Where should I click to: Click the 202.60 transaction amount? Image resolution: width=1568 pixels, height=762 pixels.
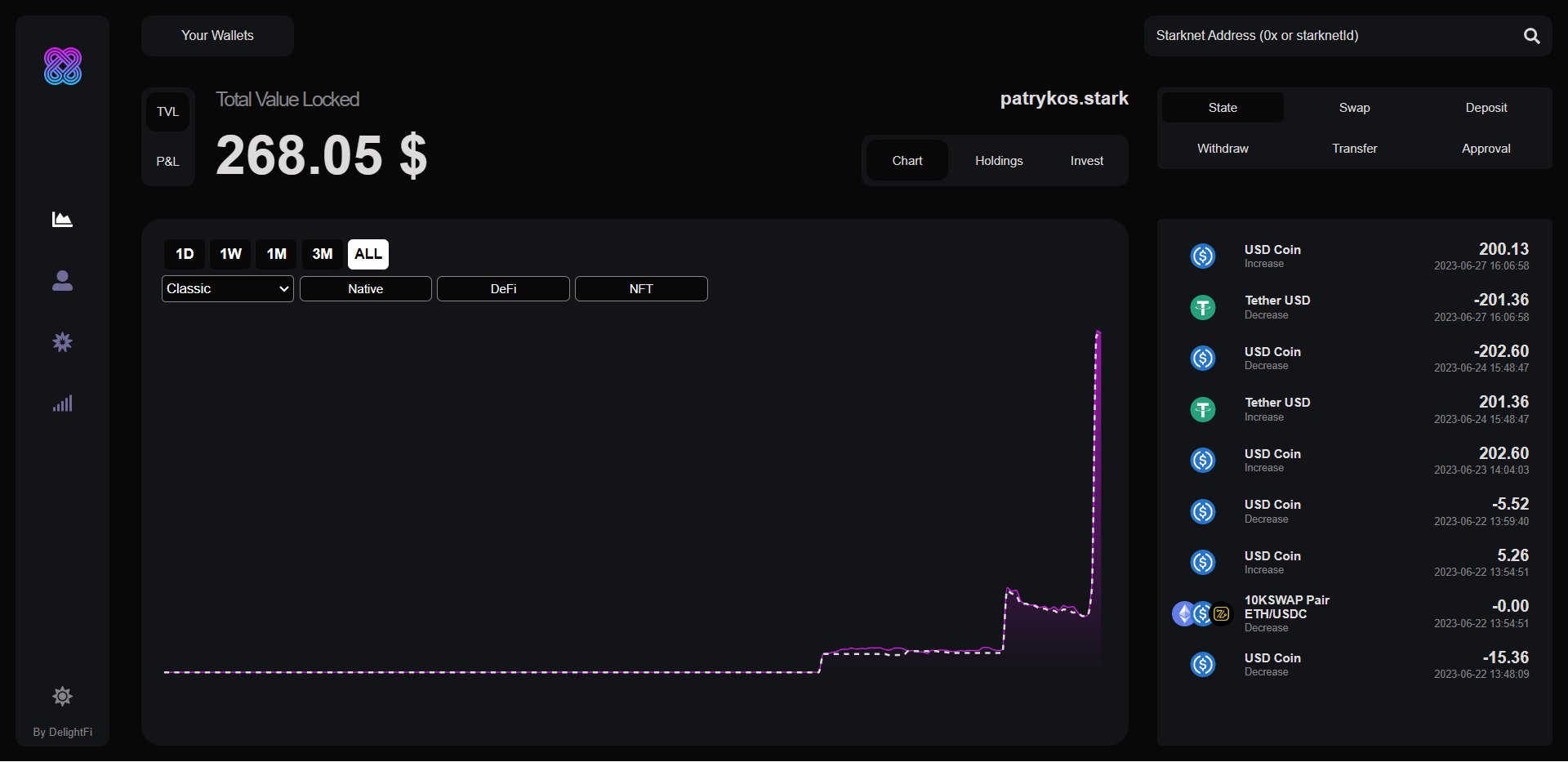[x=1503, y=453]
